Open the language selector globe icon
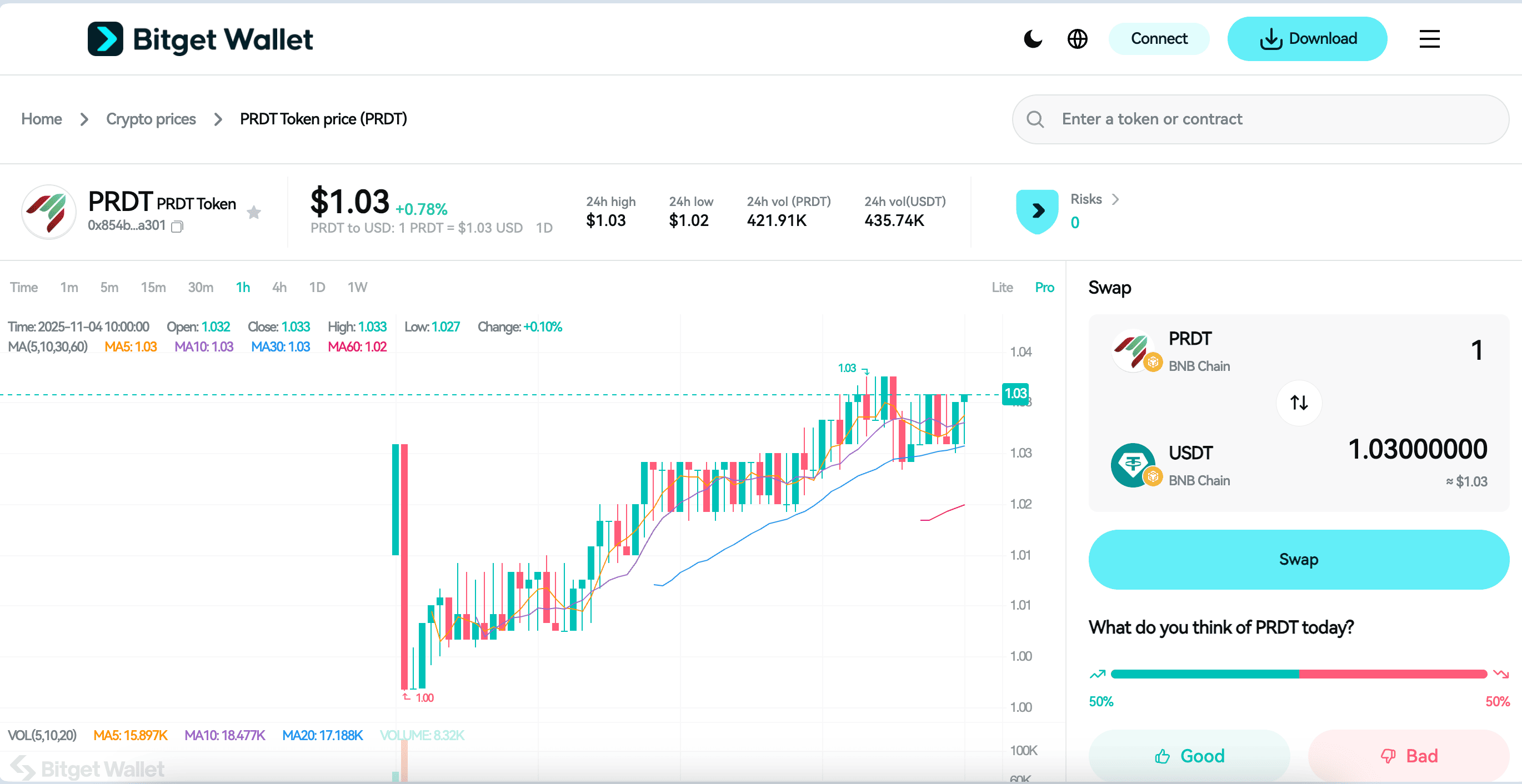 point(1077,38)
